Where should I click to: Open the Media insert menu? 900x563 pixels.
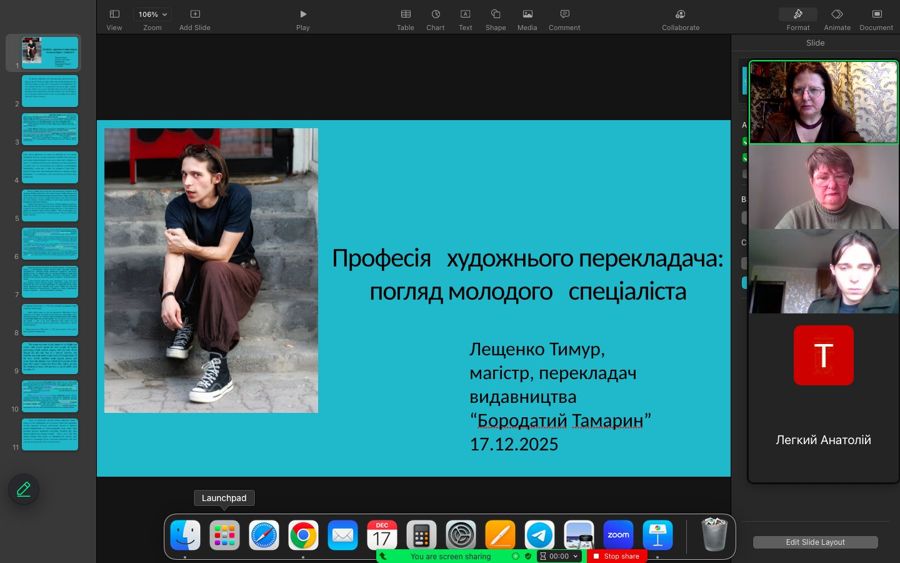527,14
